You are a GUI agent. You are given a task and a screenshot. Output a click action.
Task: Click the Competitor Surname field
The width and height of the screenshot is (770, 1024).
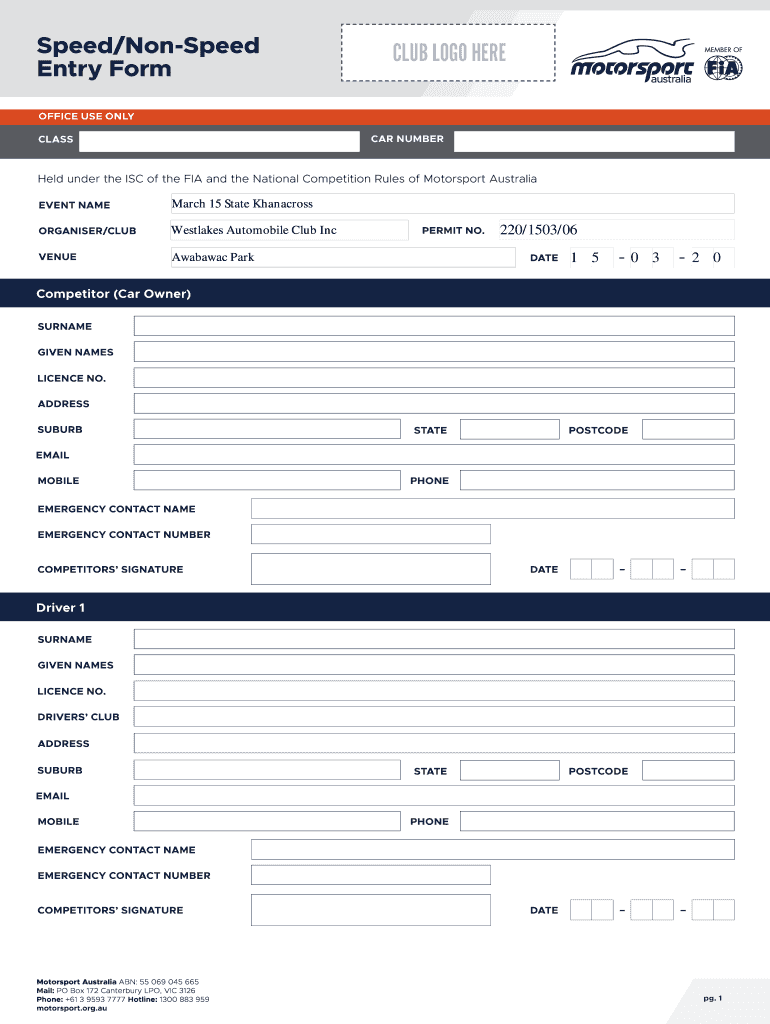coord(434,326)
